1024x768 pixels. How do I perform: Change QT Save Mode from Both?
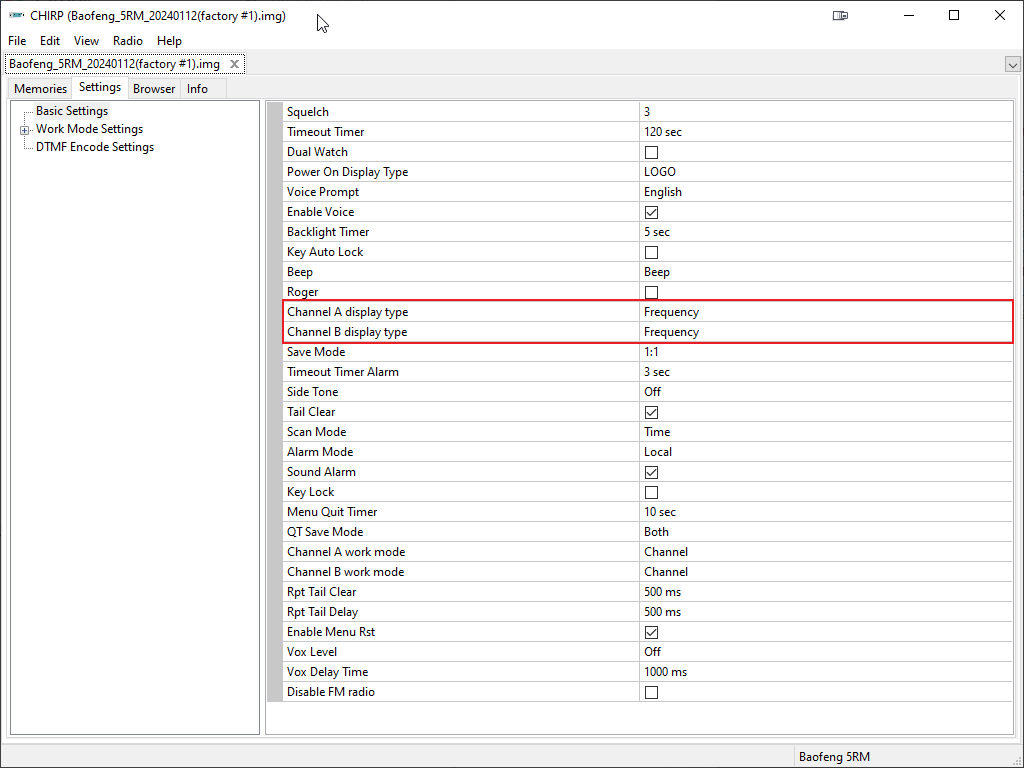(x=825, y=532)
